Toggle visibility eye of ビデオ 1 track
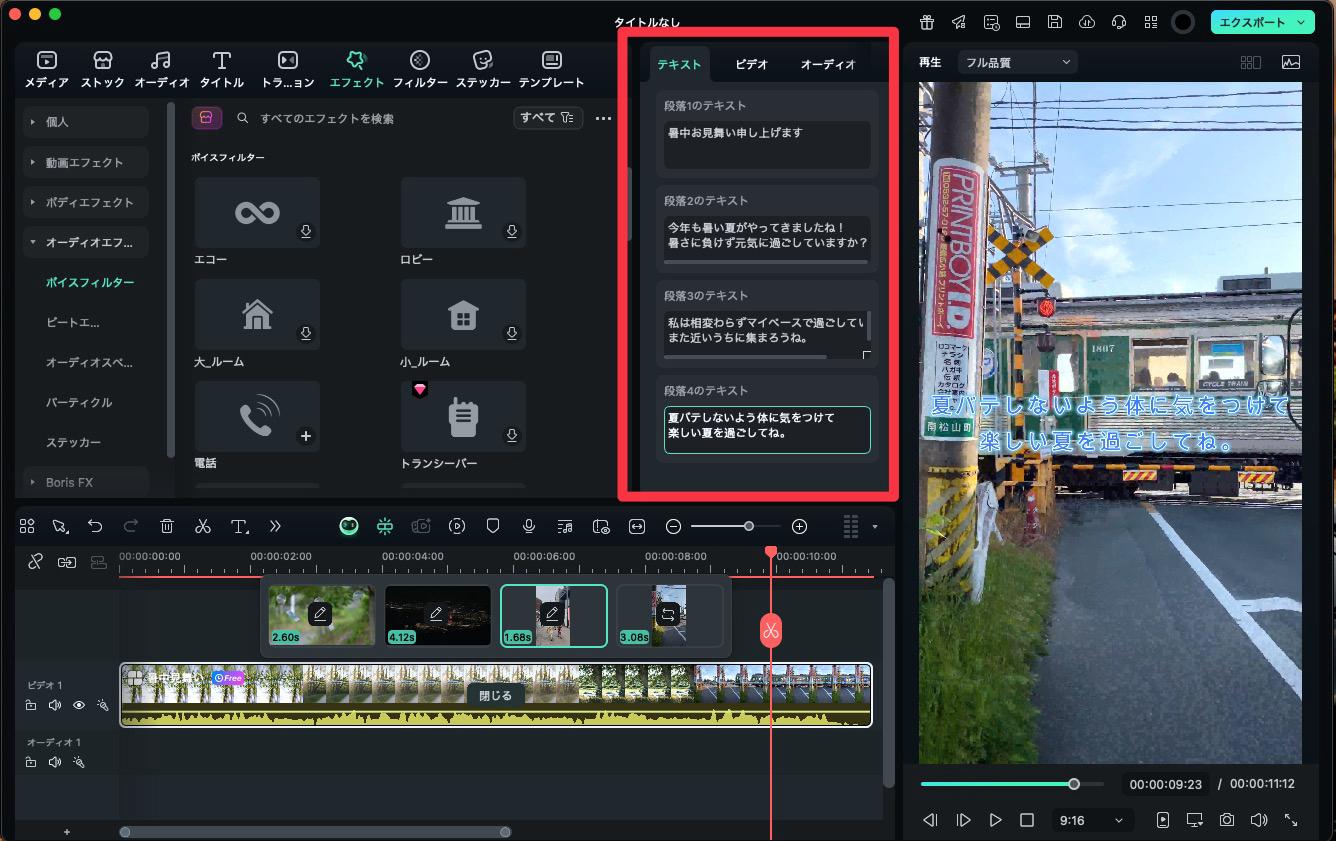Image resolution: width=1336 pixels, height=841 pixels. pos(79,705)
